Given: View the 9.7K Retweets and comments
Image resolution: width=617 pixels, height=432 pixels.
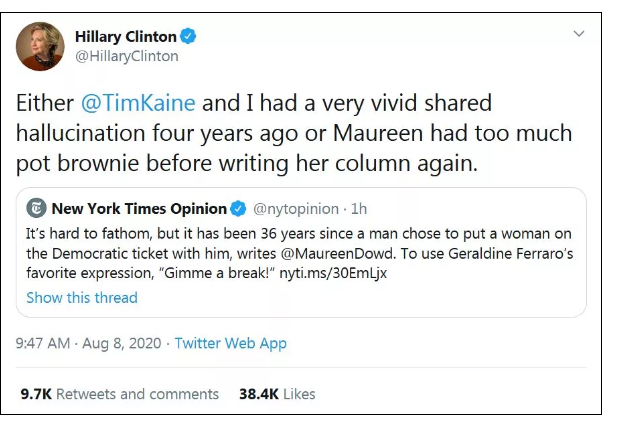Looking at the screenshot, I should click(x=120, y=394).
